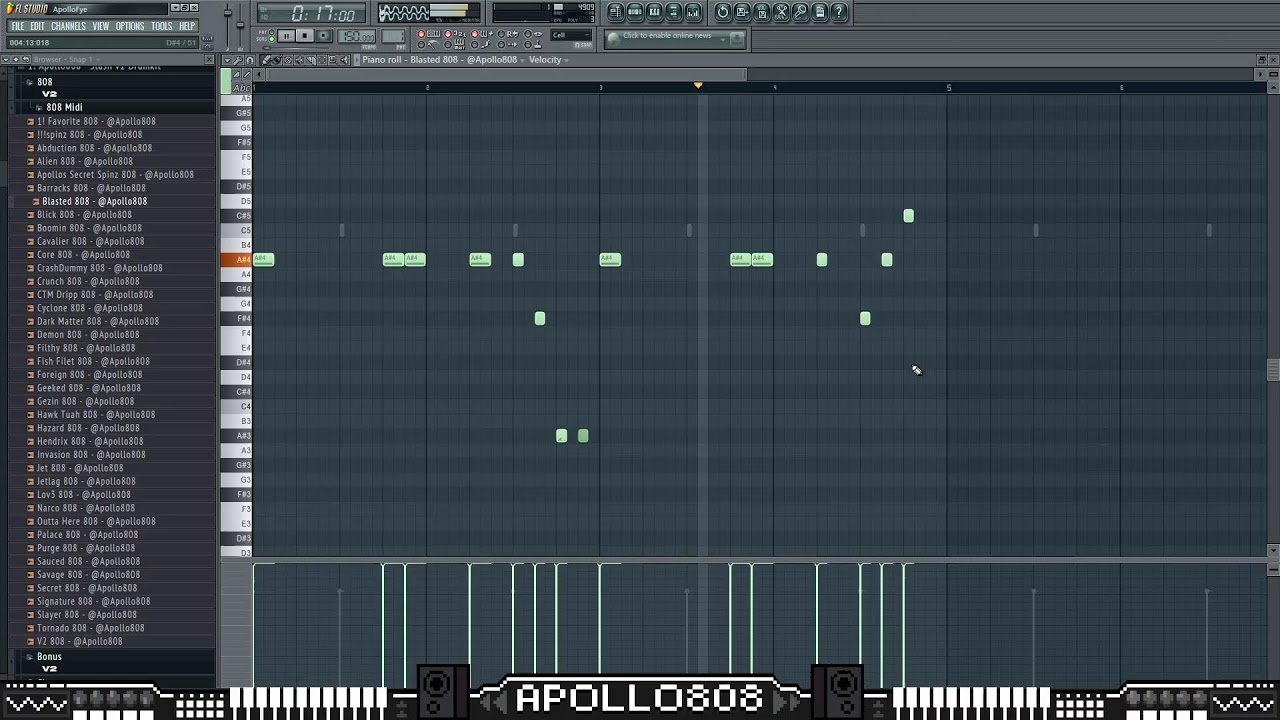The image size is (1280, 720).
Task: Click the Abc icon beside the timeline
Action: [x=241, y=88]
